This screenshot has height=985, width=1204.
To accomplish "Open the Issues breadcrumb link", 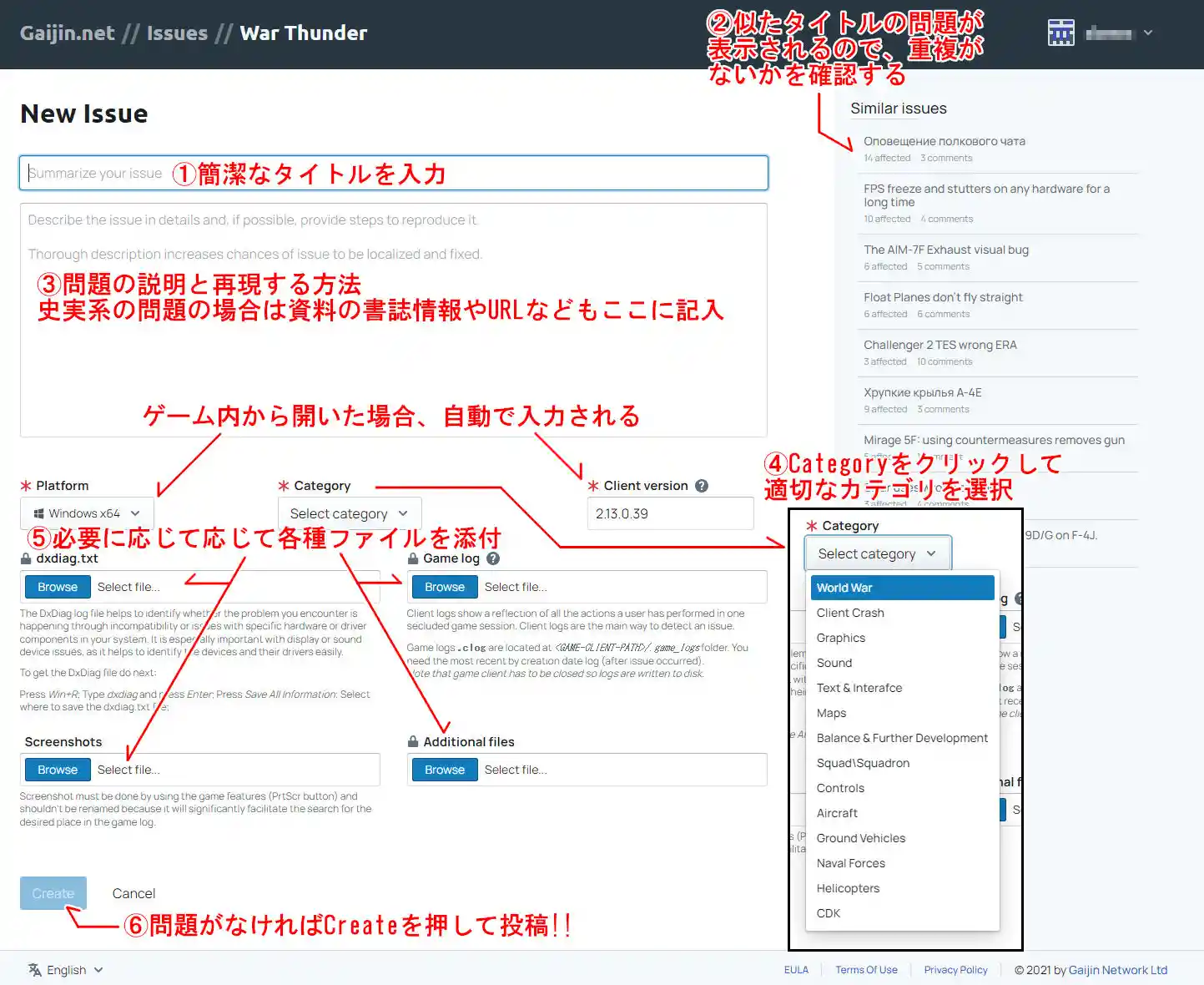I will [177, 33].
